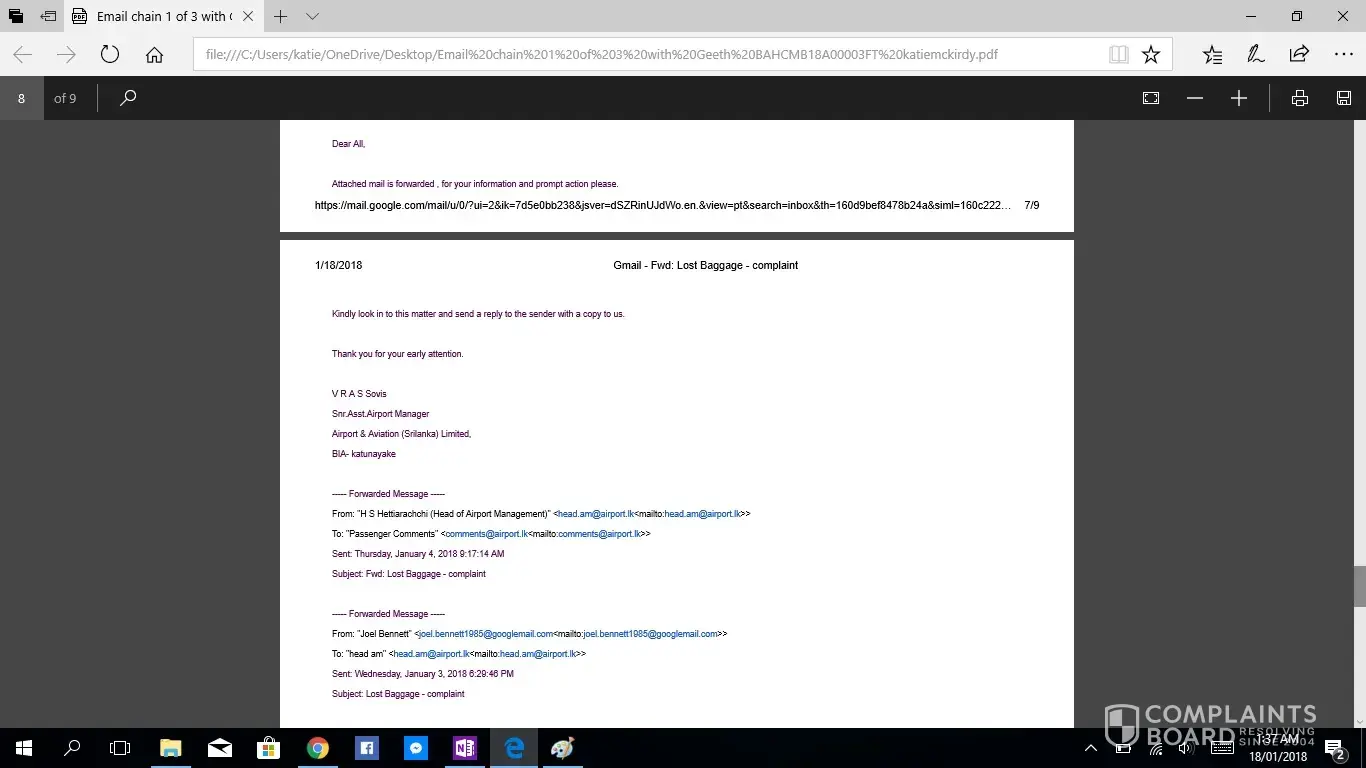Launch File Explorer from taskbar
This screenshot has width=1366, height=768.
click(171, 748)
